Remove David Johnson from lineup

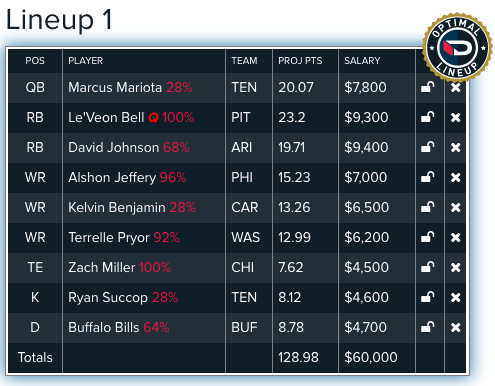point(455,148)
